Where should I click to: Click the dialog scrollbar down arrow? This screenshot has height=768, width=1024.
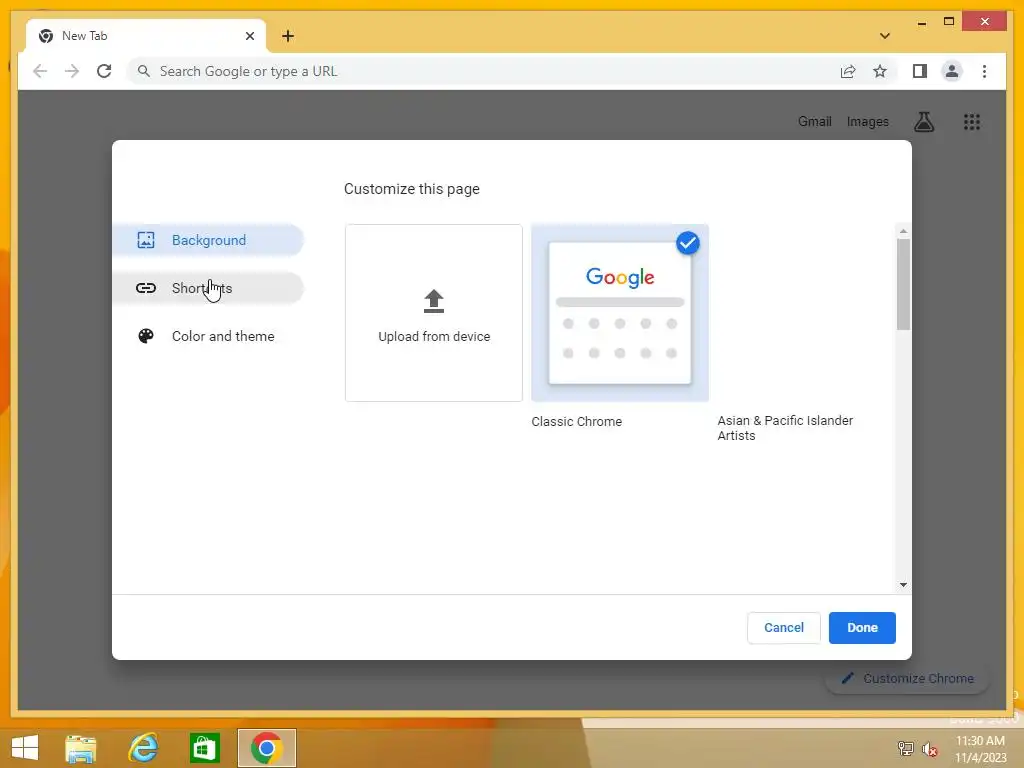pyautogui.click(x=903, y=584)
